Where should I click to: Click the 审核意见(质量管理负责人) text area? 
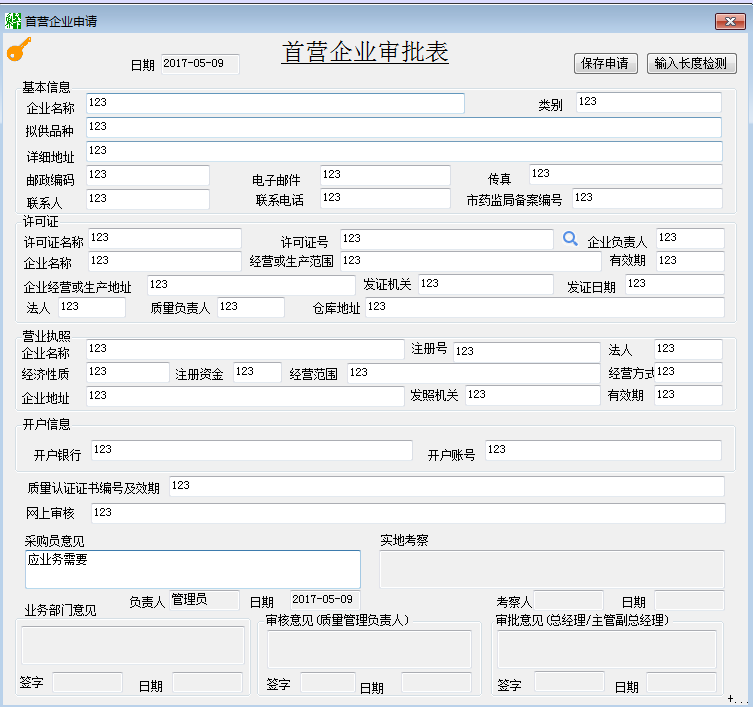(x=369, y=649)
